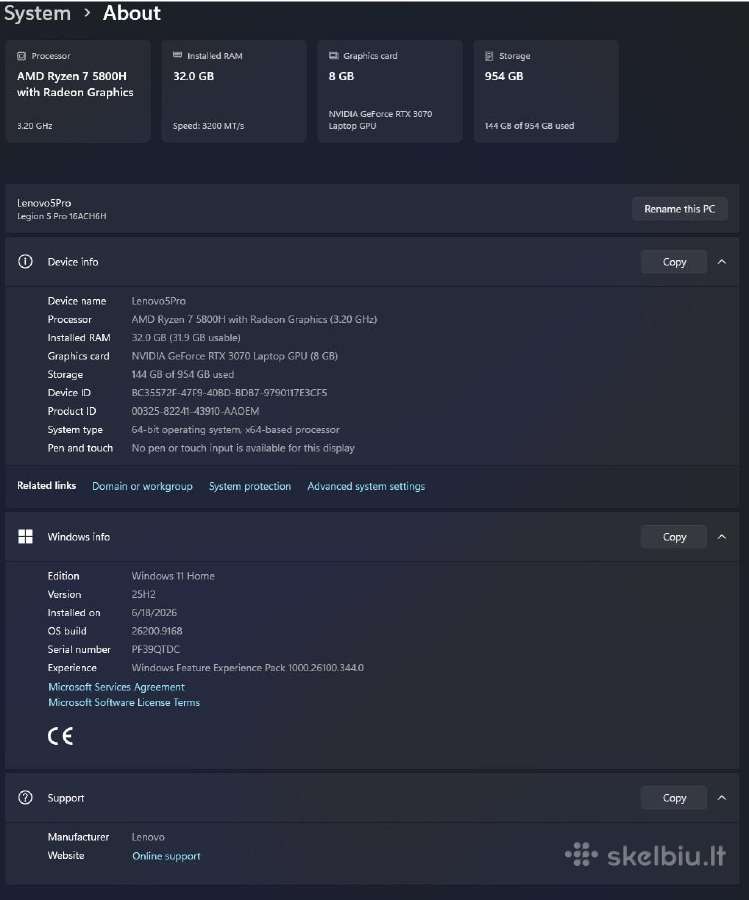
Task: Select the Product ID value 00325-82241
Action: tap(195, 411)
